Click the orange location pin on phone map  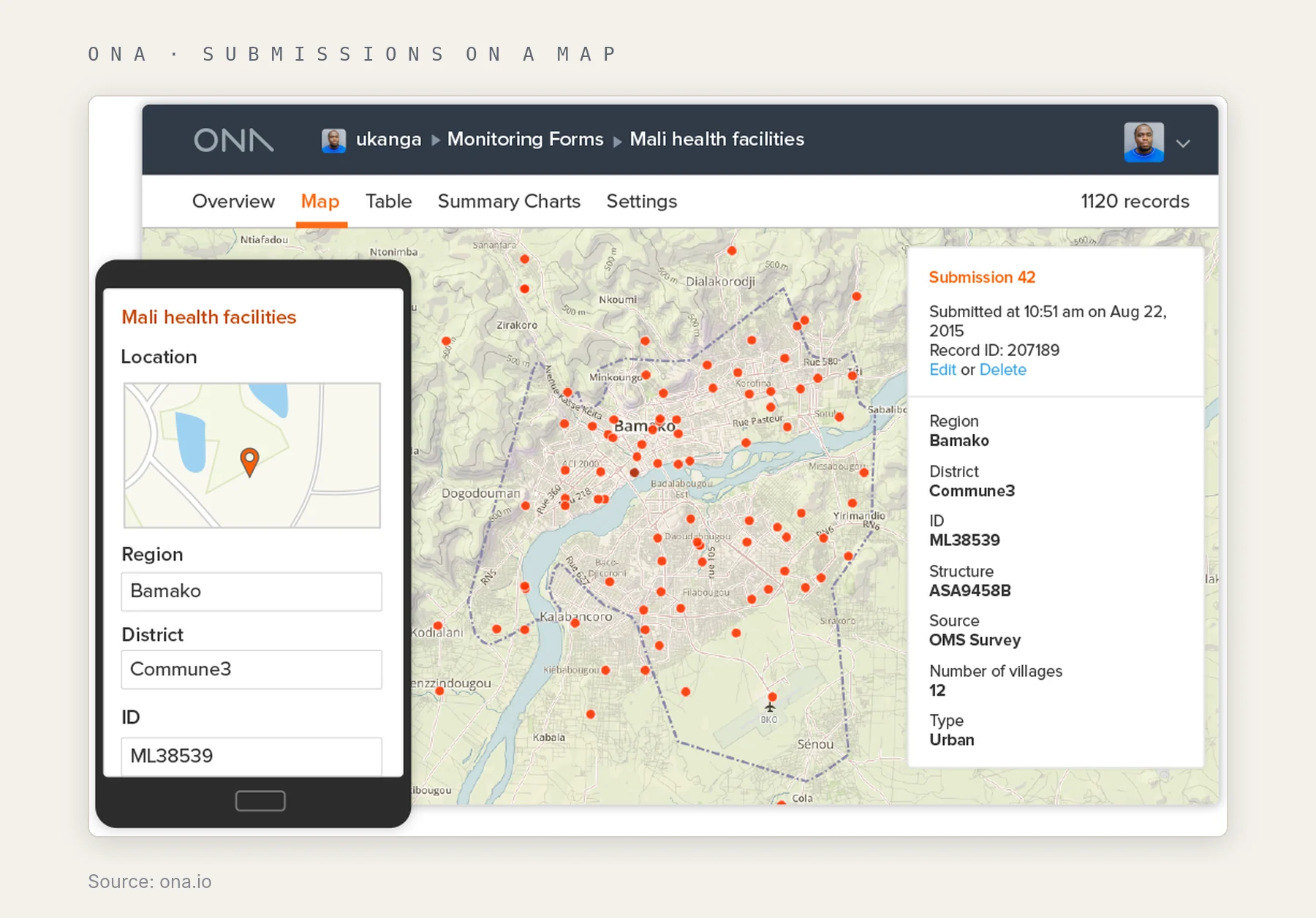249,461
